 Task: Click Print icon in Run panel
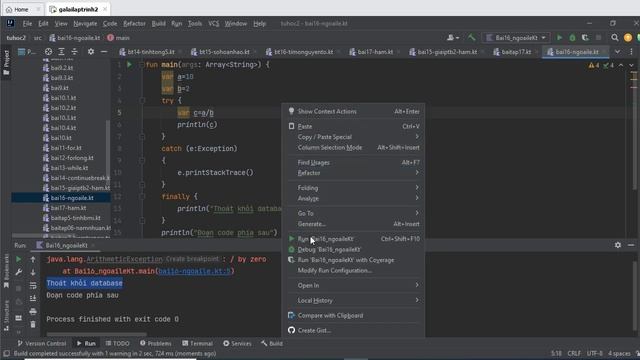click(x=33, y=311)
